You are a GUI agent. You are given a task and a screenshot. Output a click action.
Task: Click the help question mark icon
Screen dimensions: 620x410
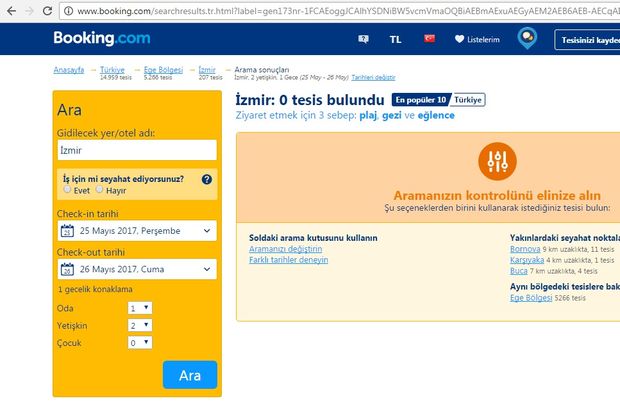click(x=207, y=179)
